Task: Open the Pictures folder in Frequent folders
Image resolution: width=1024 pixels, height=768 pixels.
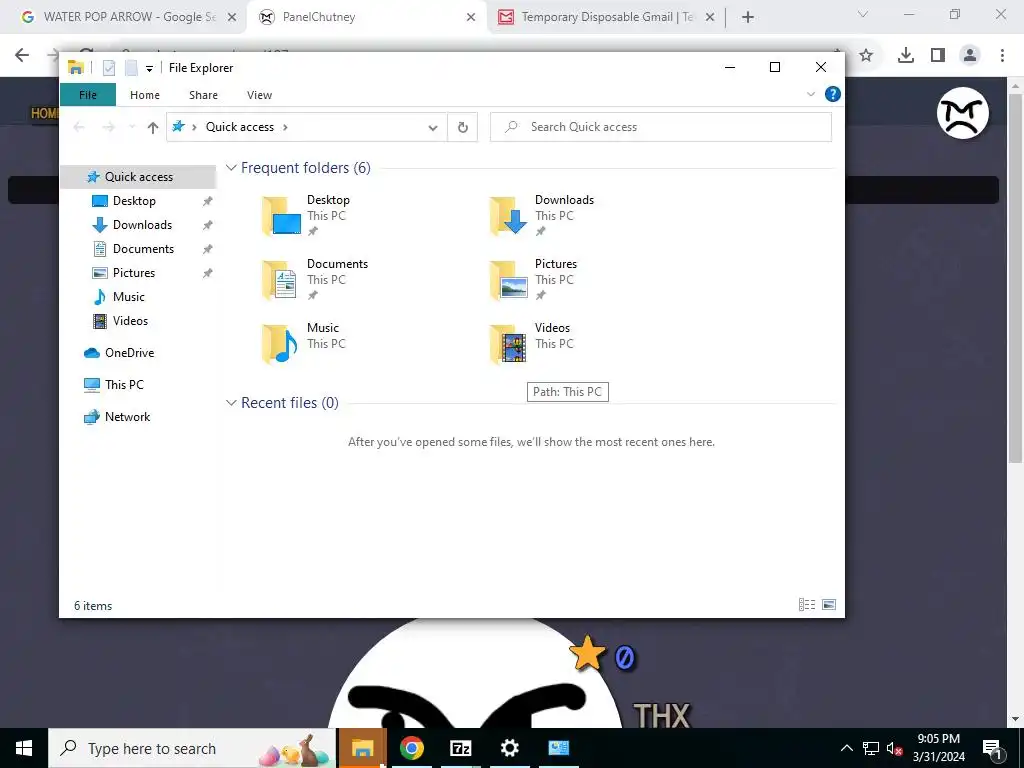Action: tap(534, 280)
